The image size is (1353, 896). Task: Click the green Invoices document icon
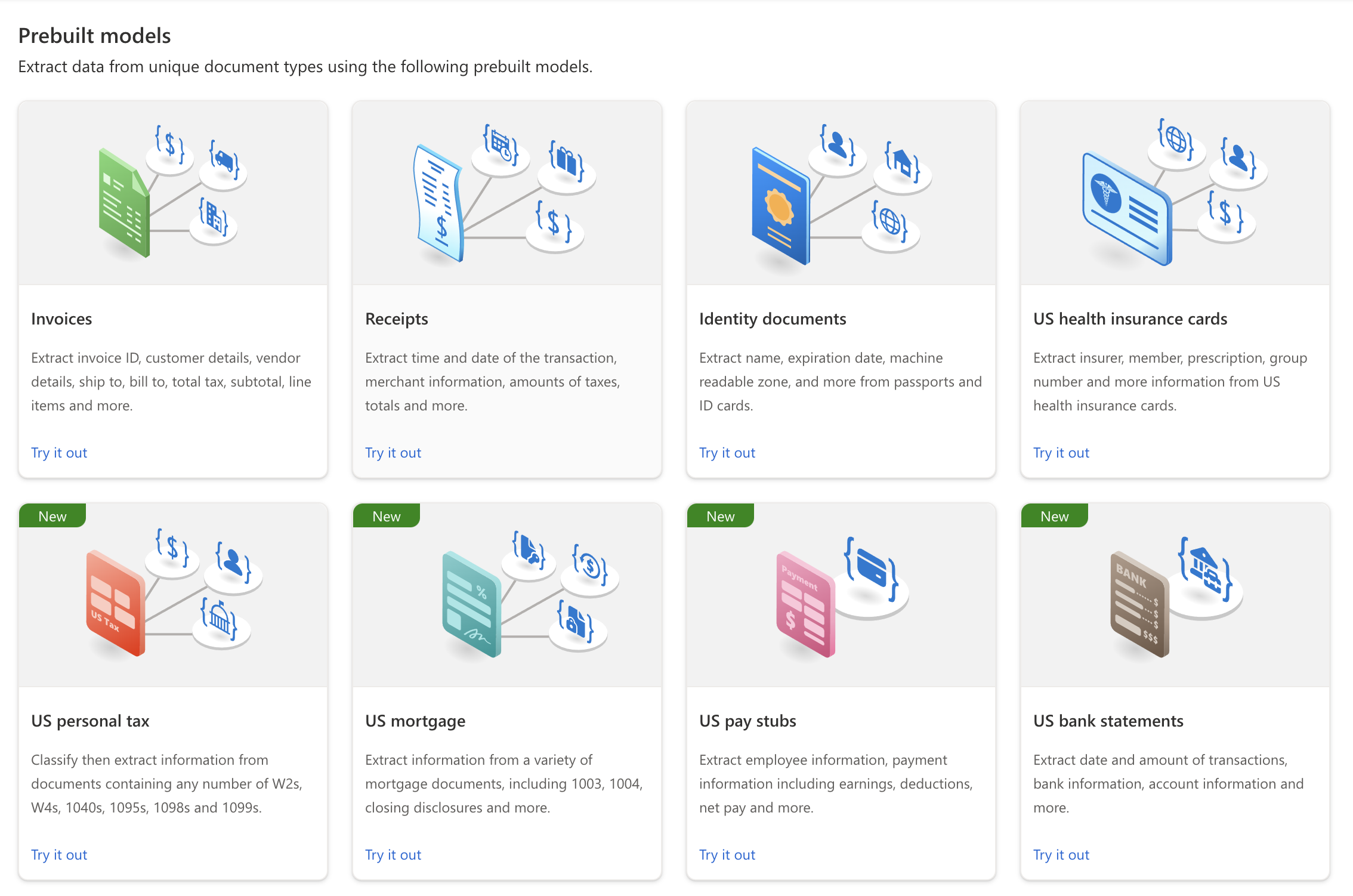coord(124,204)
